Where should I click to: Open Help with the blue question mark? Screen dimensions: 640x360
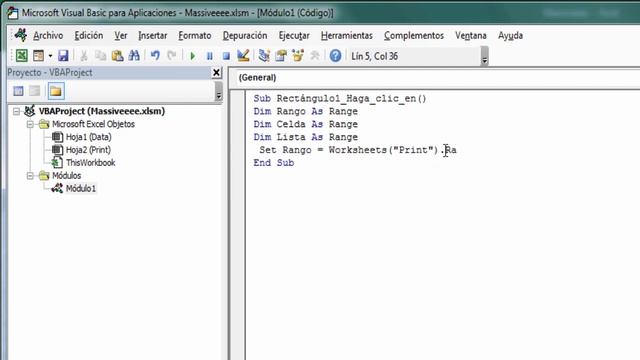(x=336, y=56)
